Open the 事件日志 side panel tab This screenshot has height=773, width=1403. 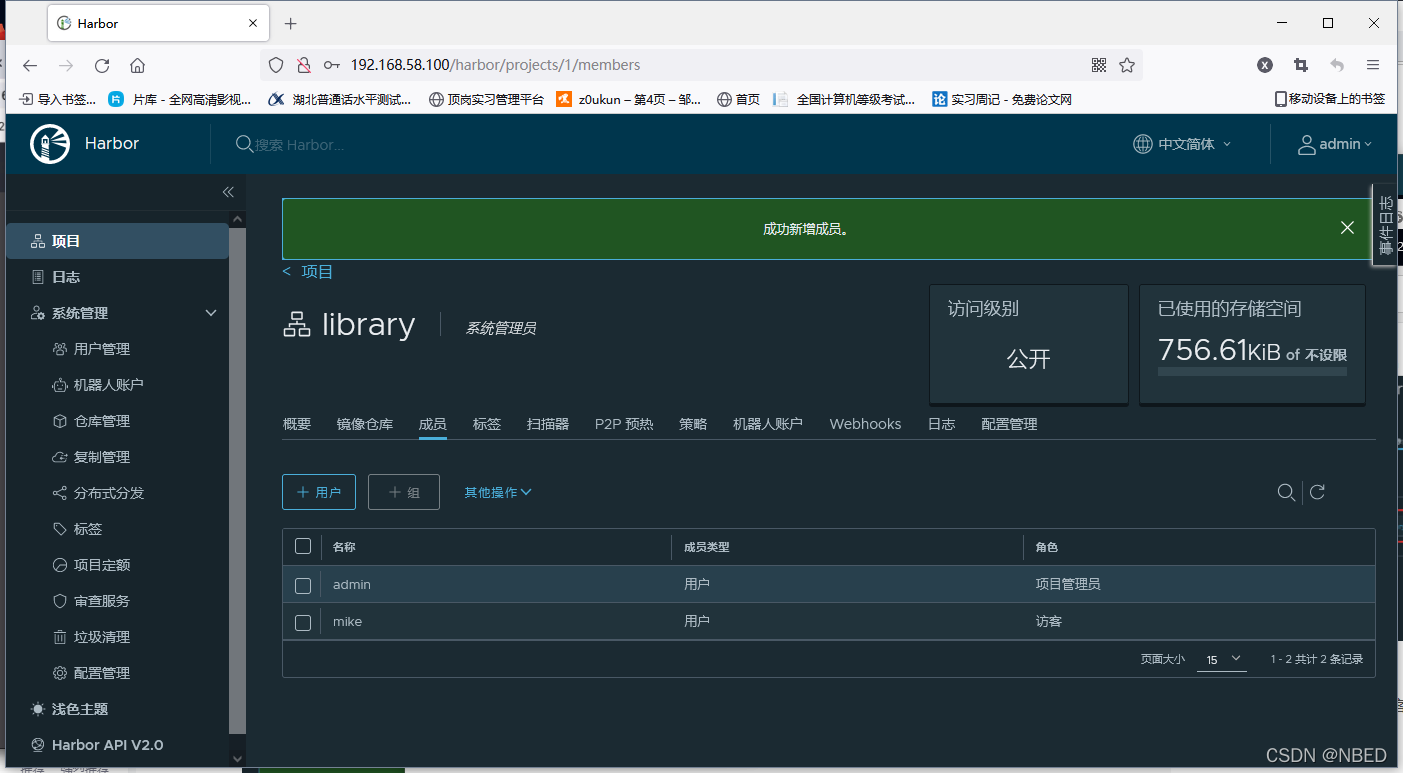(x=1385, y=224)
